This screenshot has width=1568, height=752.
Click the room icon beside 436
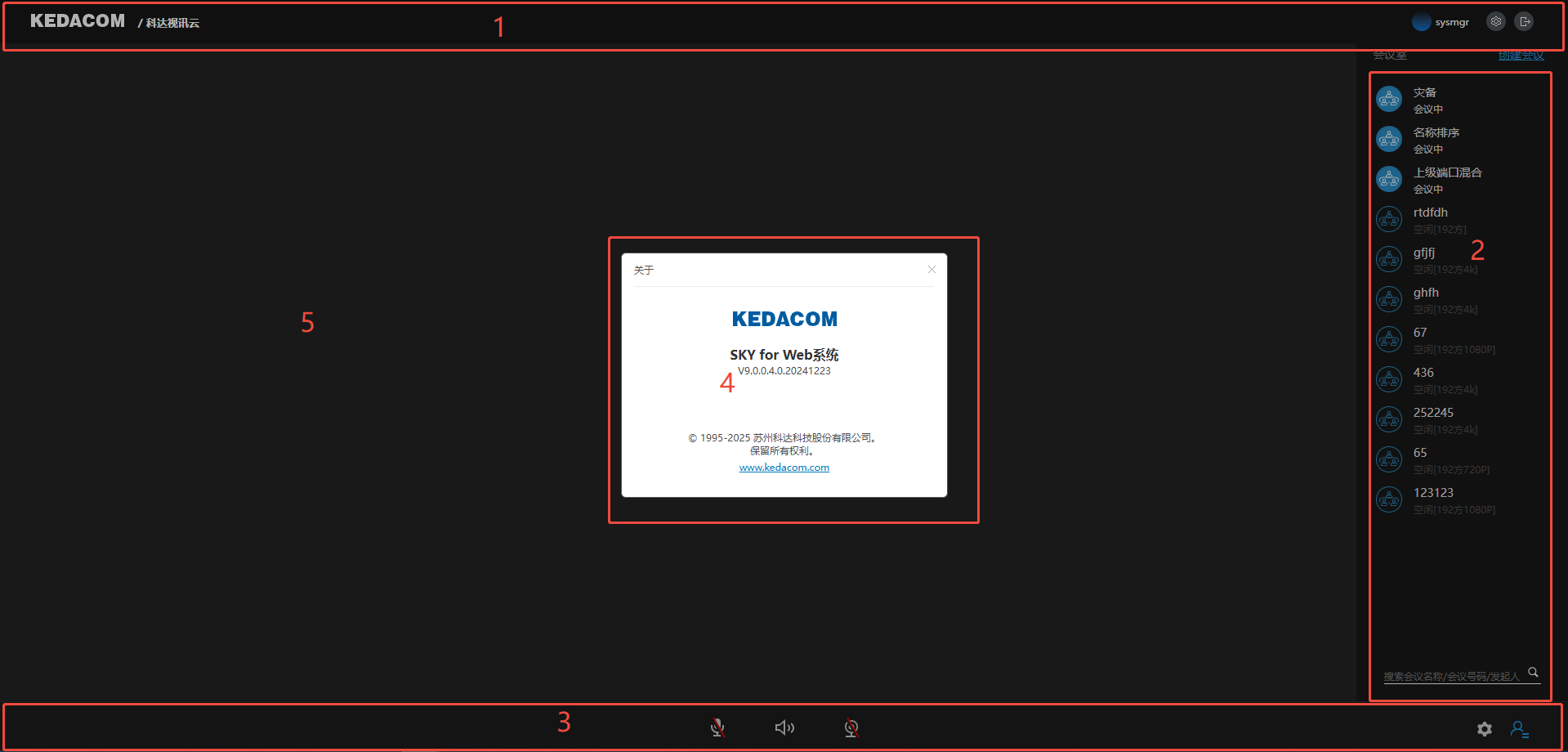(x=1389, y=380)
